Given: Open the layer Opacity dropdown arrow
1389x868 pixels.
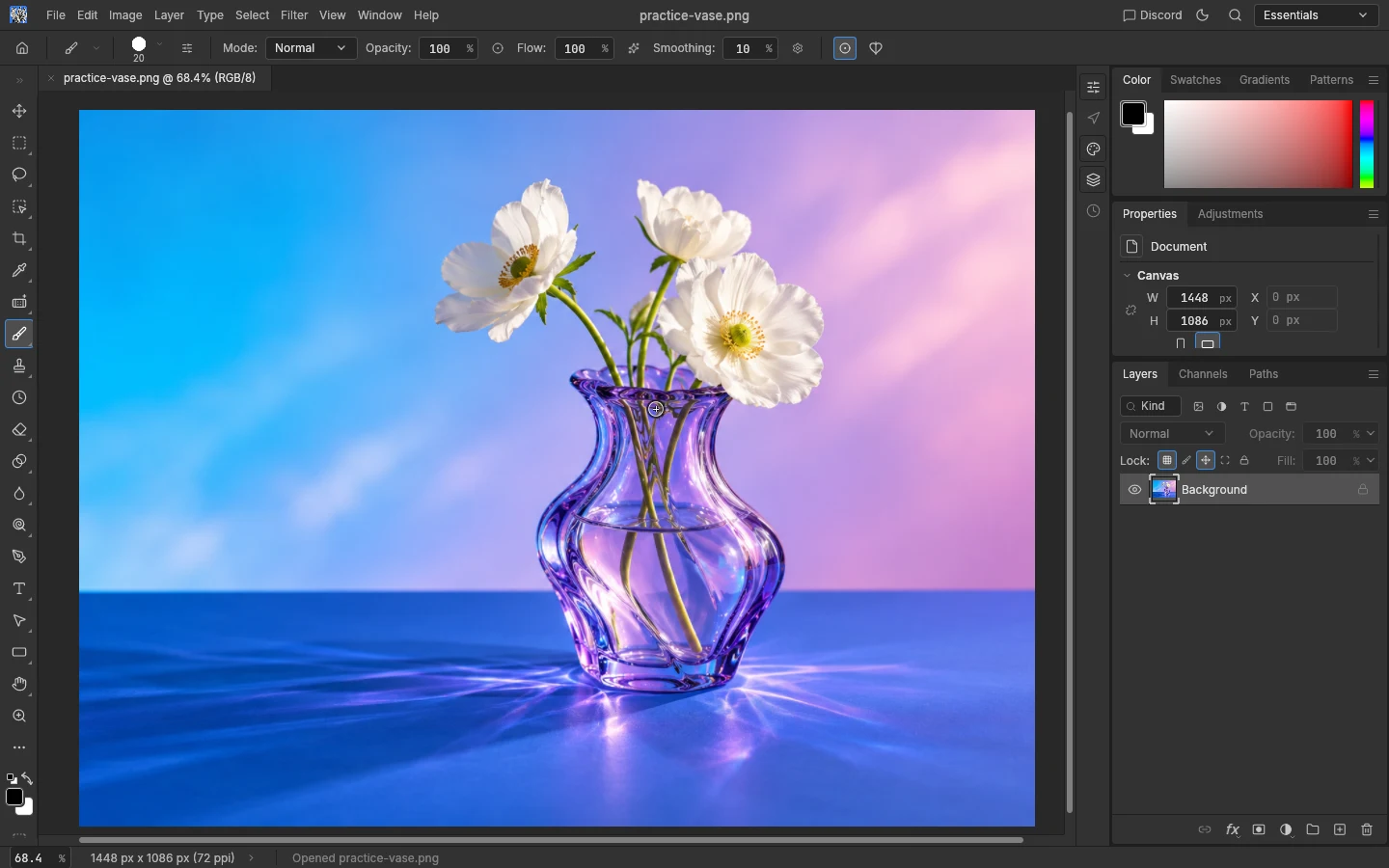Looking at the screenshot, I should [x=1371, y=434].
